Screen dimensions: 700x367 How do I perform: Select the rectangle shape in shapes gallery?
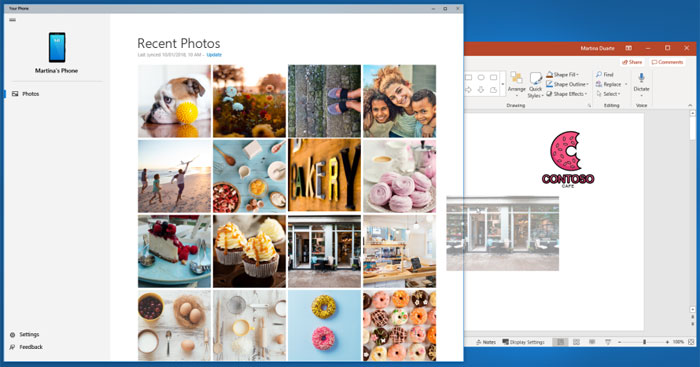pyautogui.click(x=469, y=77)
